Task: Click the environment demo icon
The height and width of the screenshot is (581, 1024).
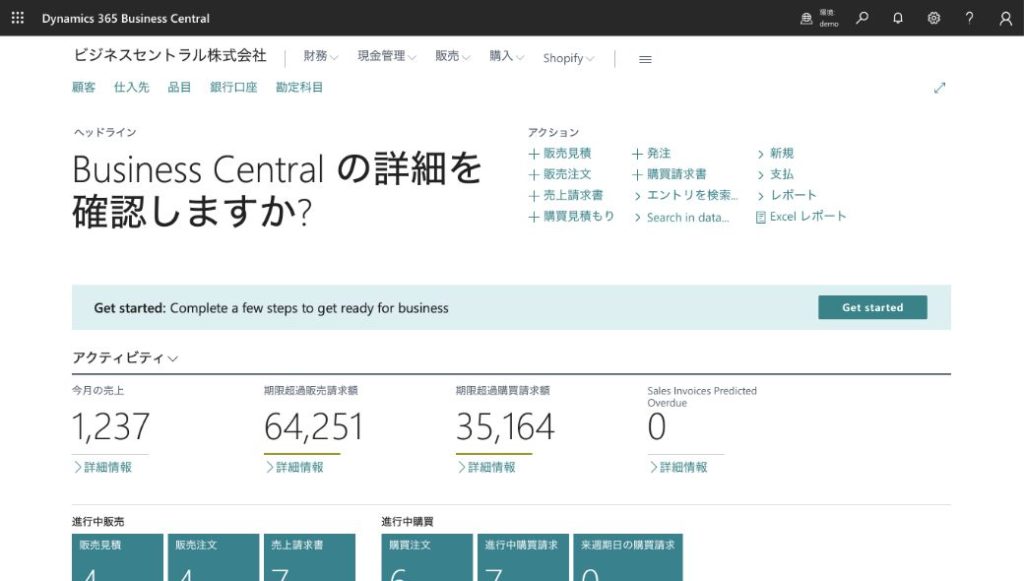Action: (x=807, y=18)
